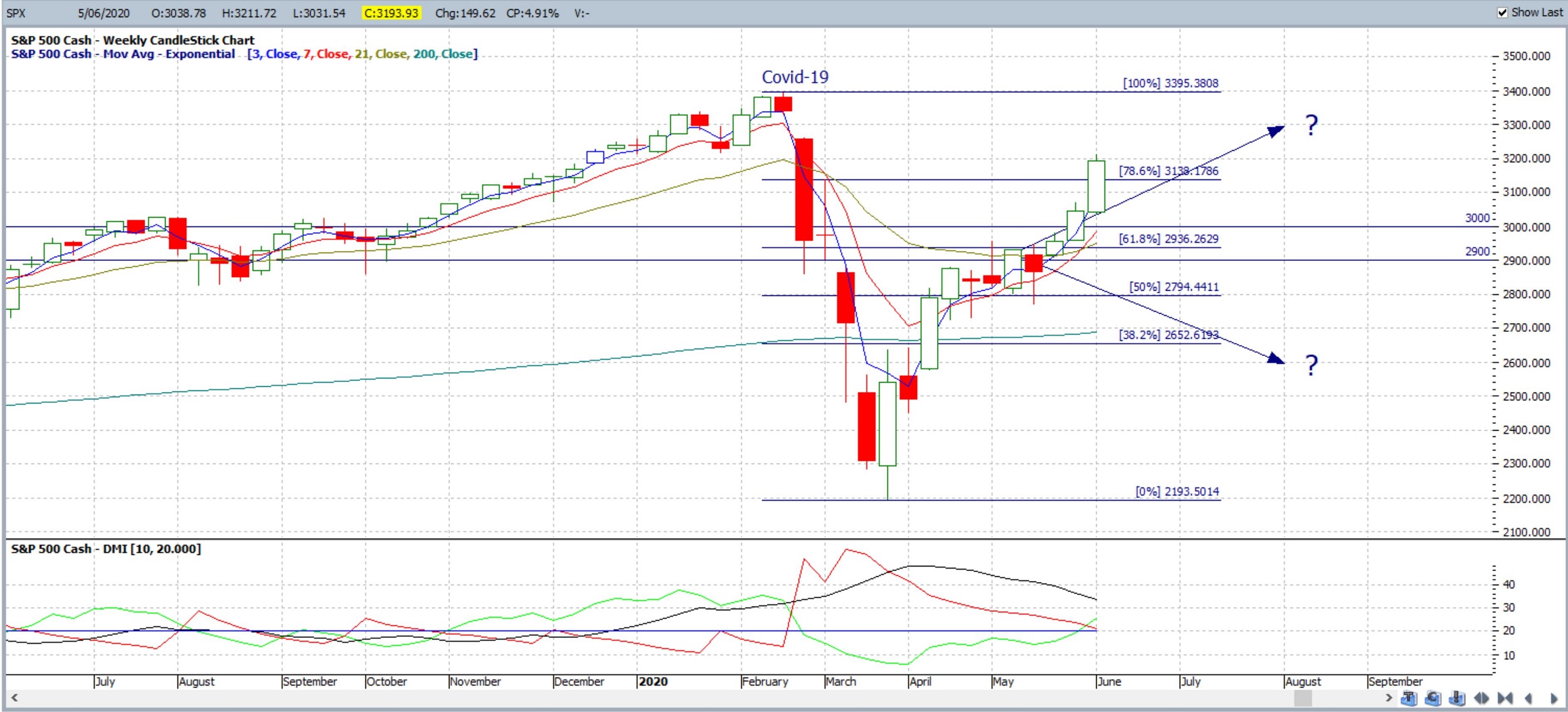The width and height of the screenshot is (1568, 712).
Task: Click the folder icon marked with C
Action: [1433, 698]
